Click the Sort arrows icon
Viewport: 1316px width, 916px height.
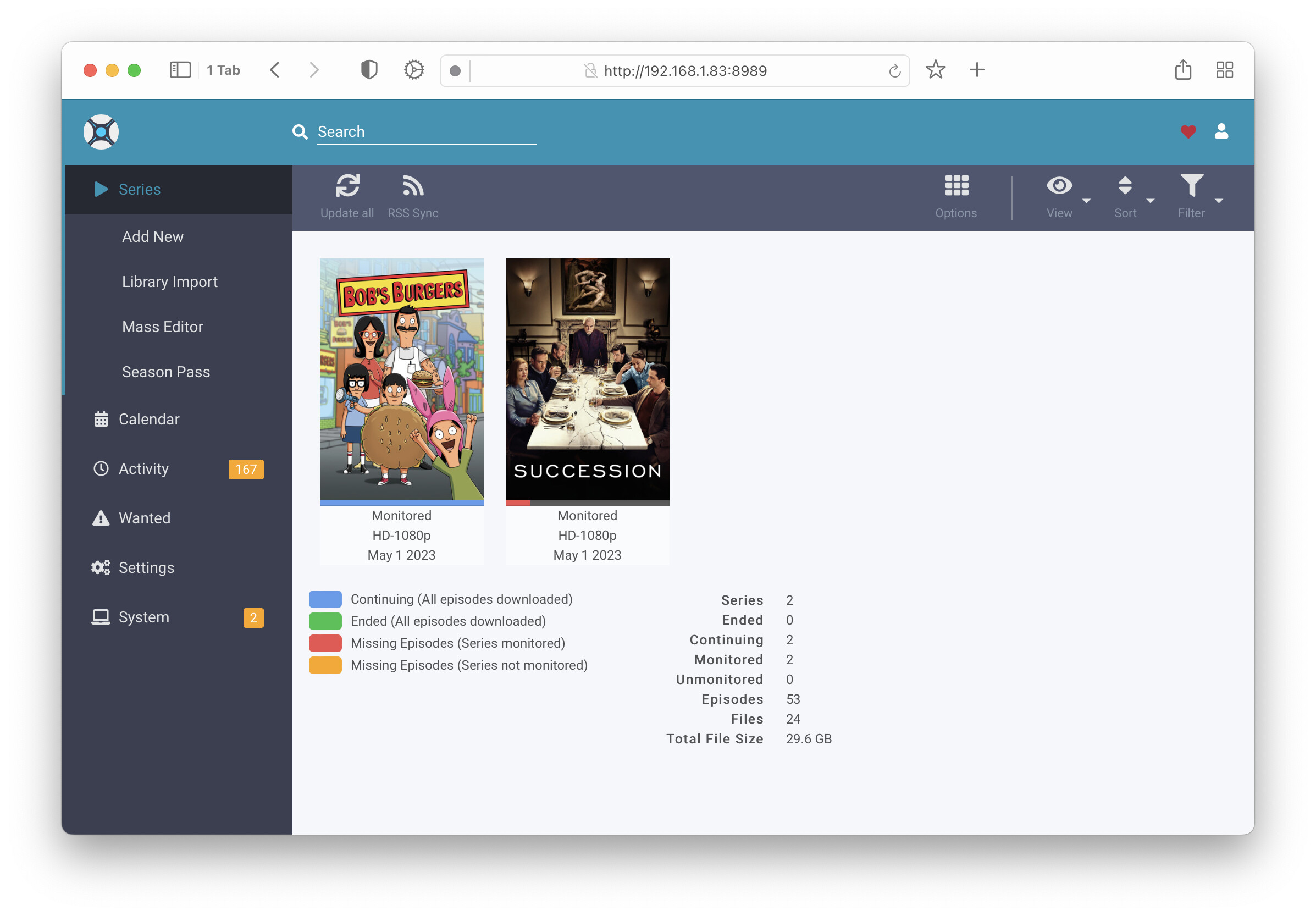(x=1125, y=186)
